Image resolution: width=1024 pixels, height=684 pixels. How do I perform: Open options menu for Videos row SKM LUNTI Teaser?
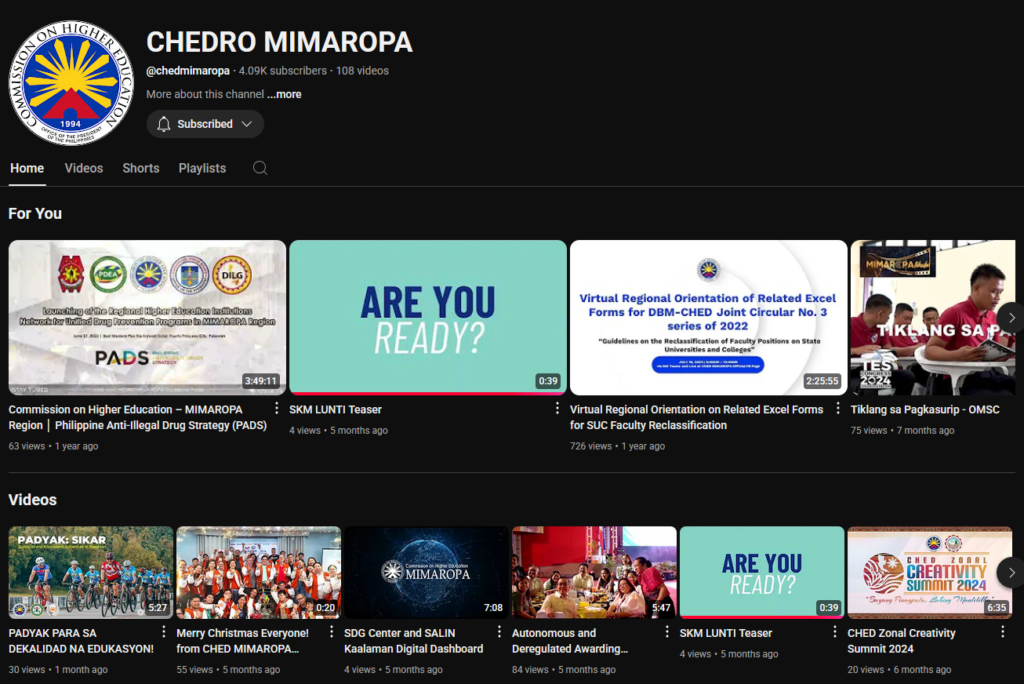click(x=835, y=632)
